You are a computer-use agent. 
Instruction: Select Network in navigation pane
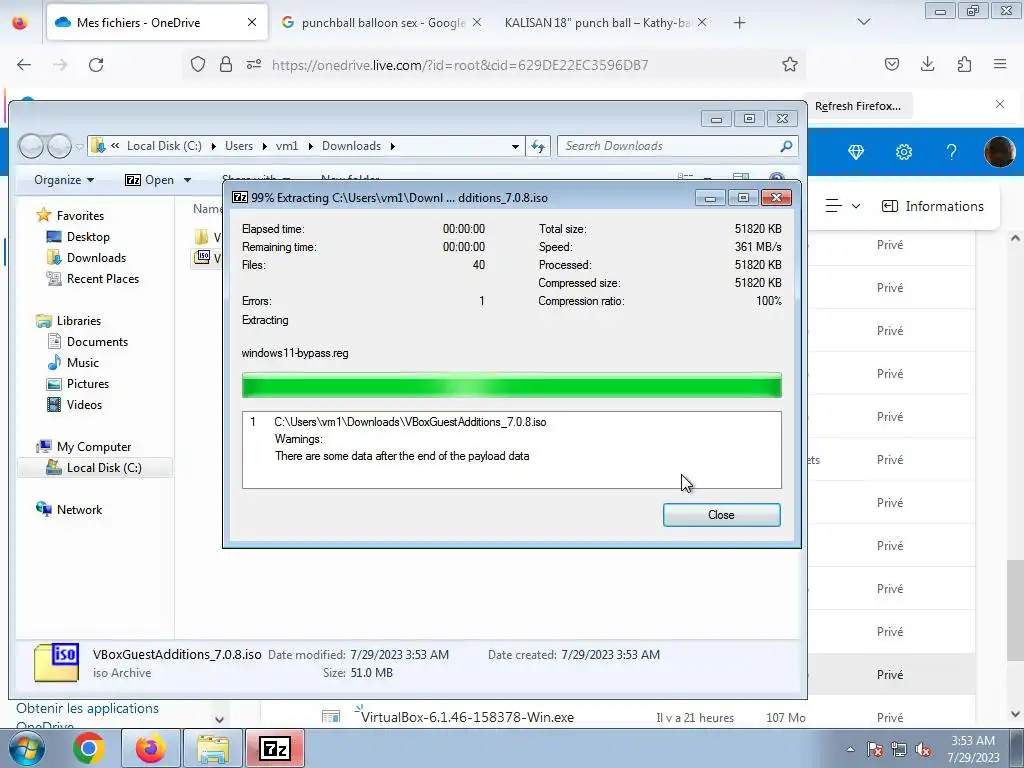(79, 509)
